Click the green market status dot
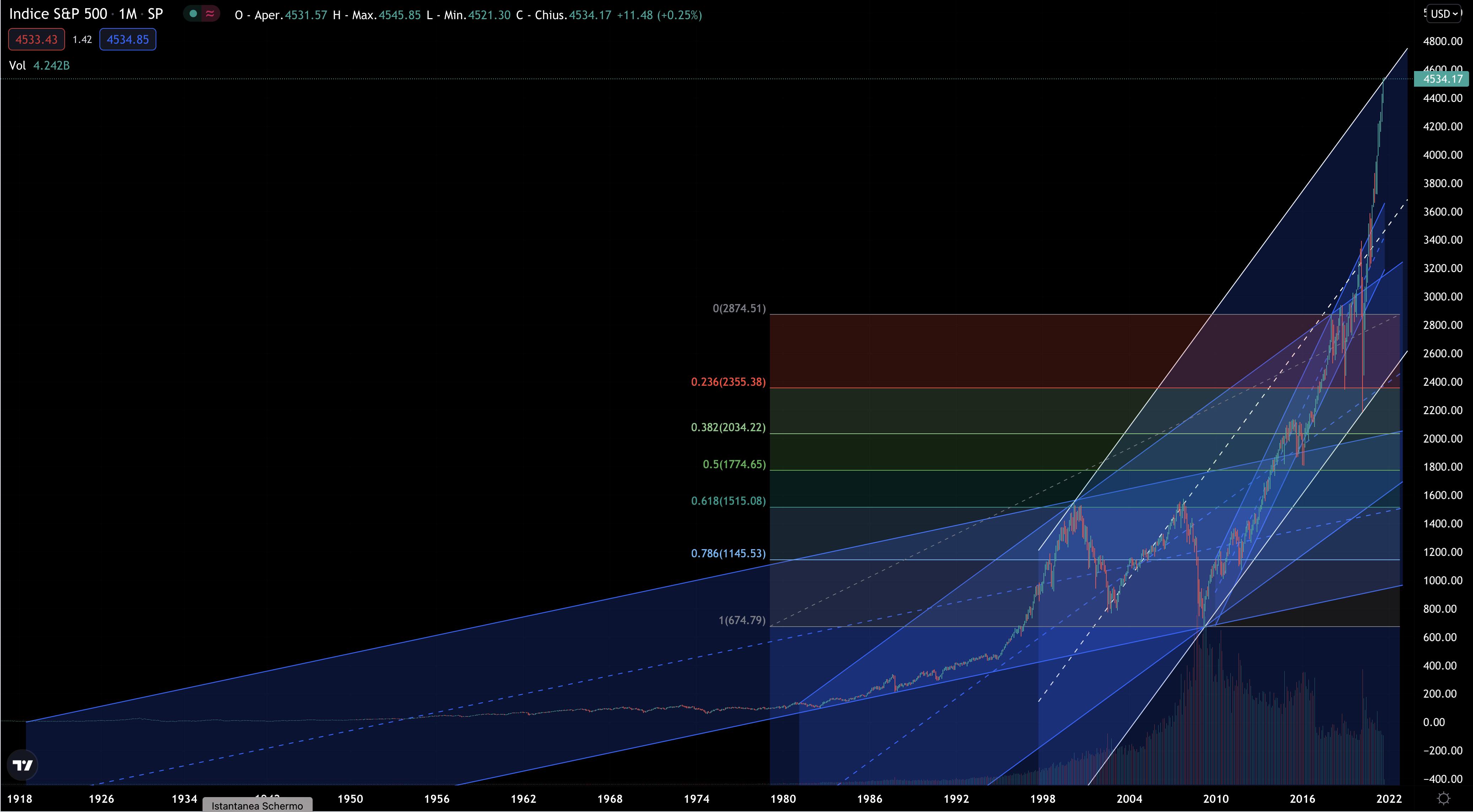Image resolution: width=1473 pixels, height=812 pixels. point(193,14)
